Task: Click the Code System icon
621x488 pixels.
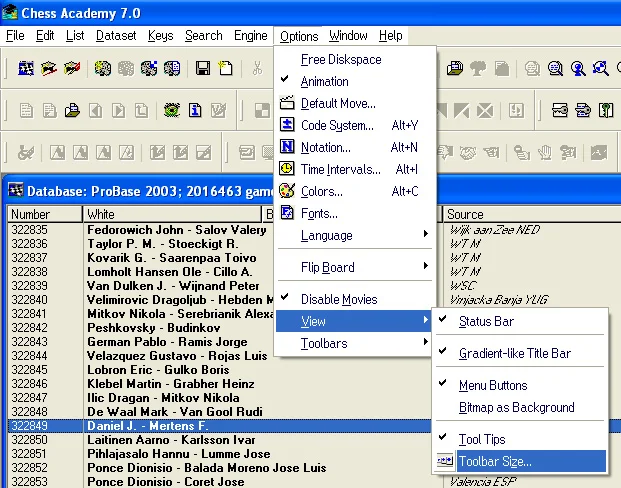Action: (287, 125)
